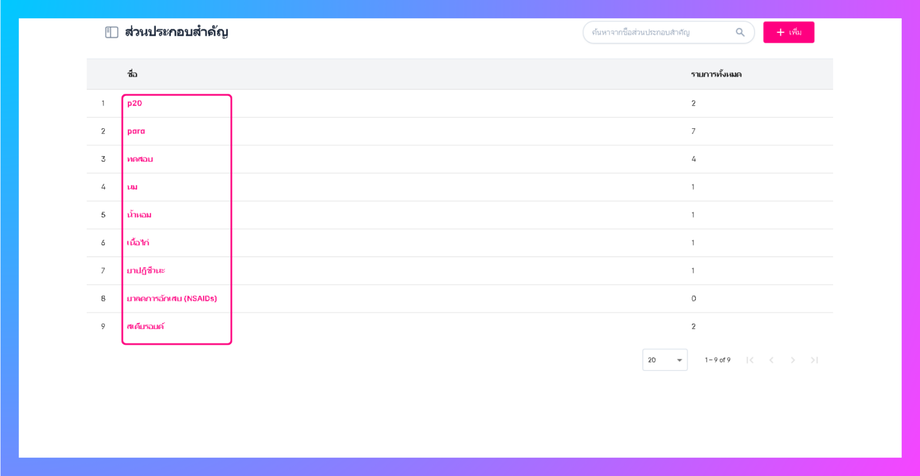Click index number 9 beside สเตียรอยด์
This screenshot has width=920, height=476.
tap(103, 326)
